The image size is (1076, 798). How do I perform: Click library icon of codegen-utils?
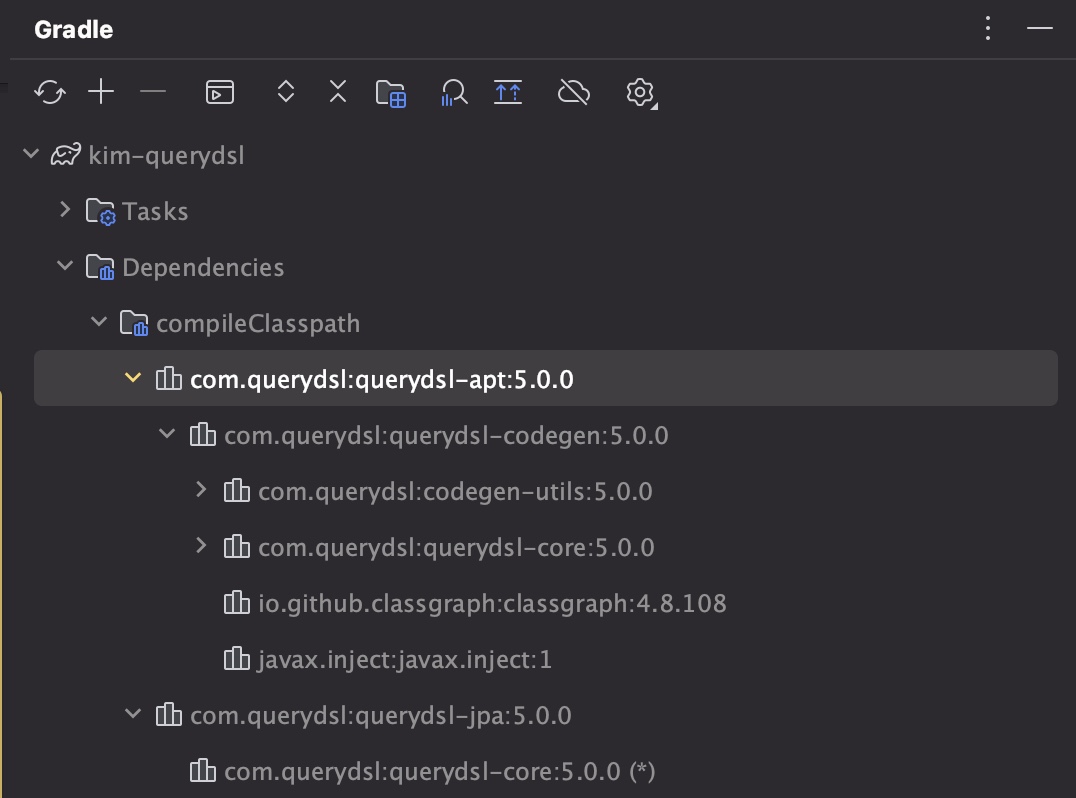point(237,491)
